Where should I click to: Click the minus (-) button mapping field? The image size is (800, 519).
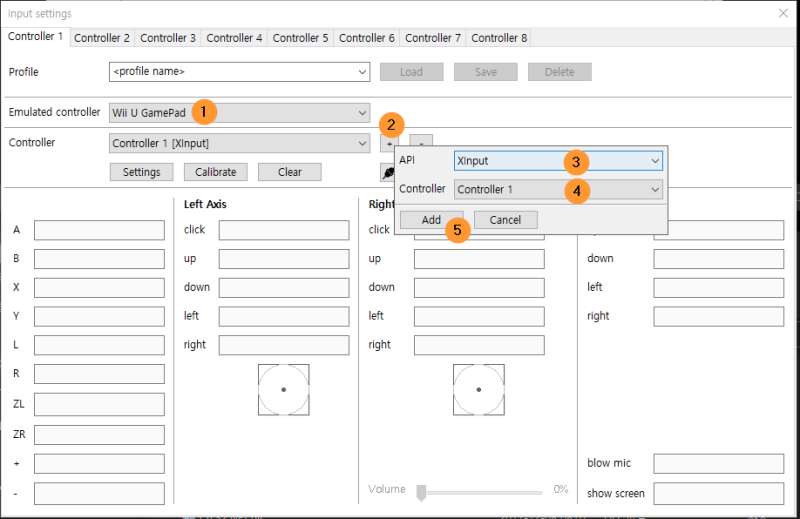[x=99, y=493]
